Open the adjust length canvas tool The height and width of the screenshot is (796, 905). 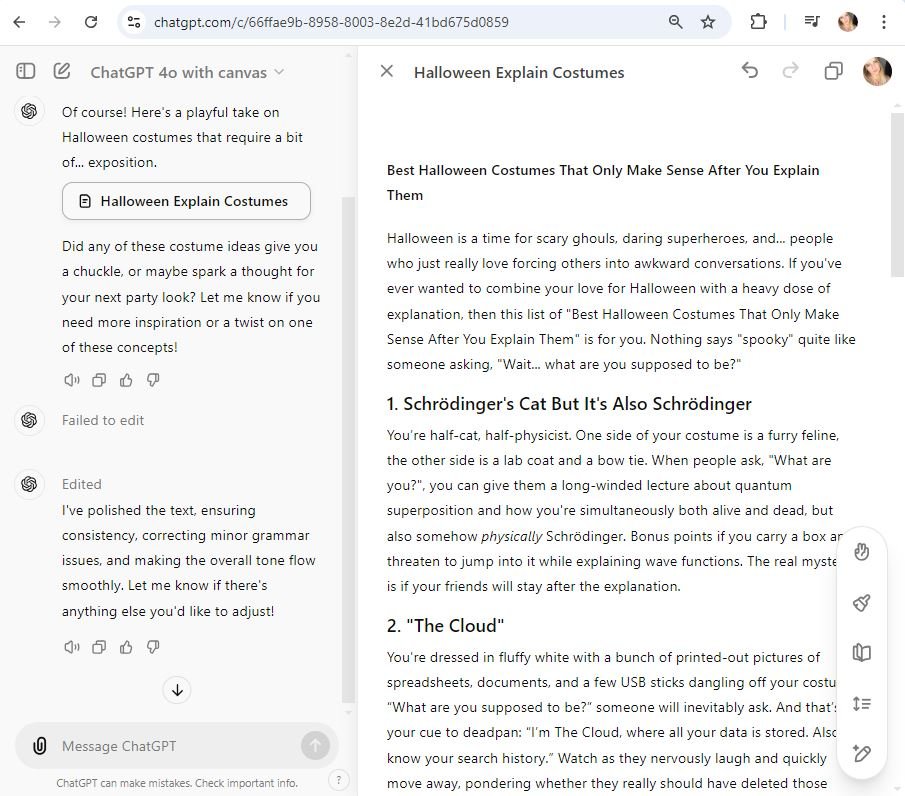[x=862, y=704]
